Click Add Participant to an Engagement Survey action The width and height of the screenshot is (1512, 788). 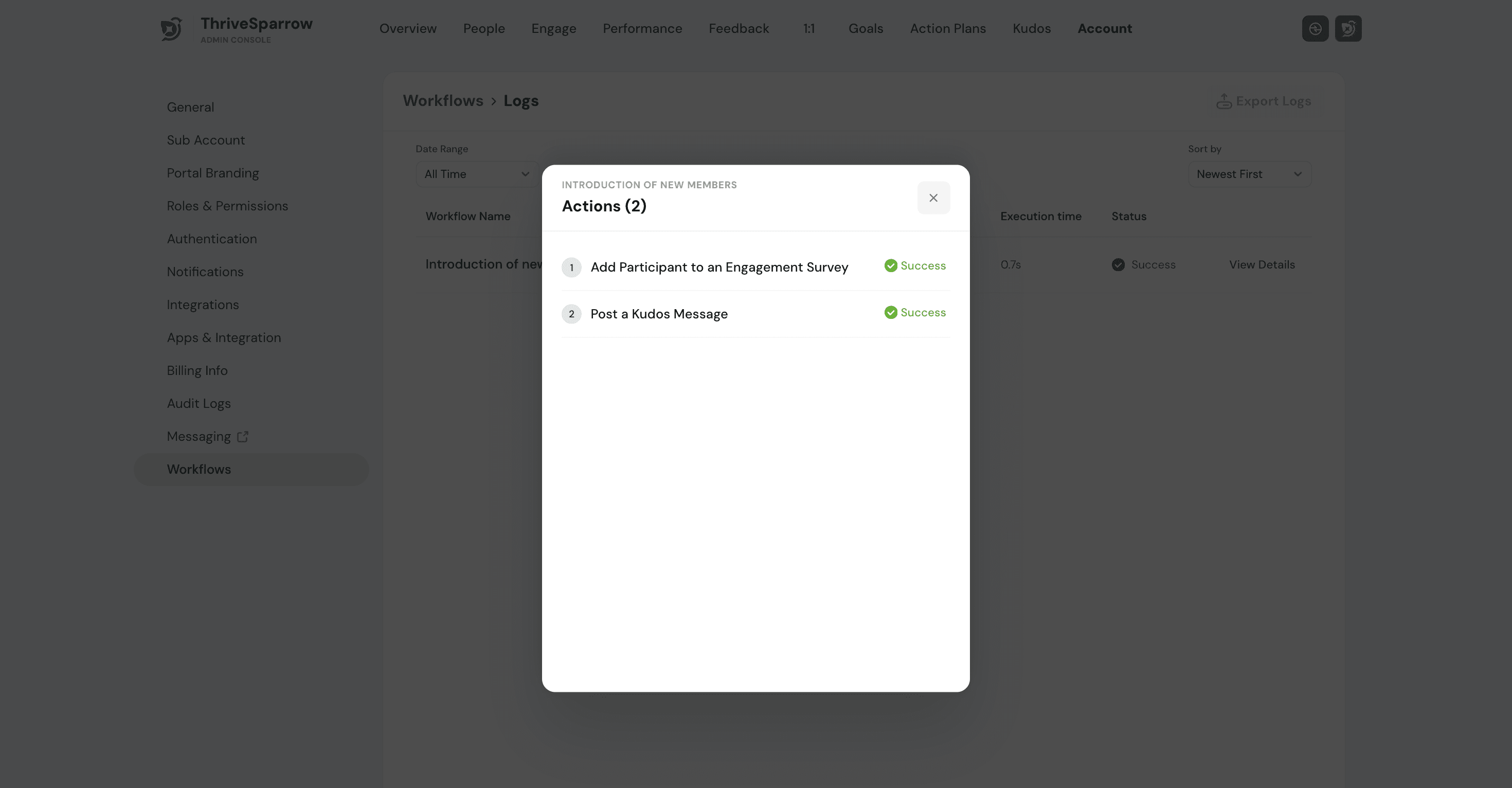coord(719,267)
